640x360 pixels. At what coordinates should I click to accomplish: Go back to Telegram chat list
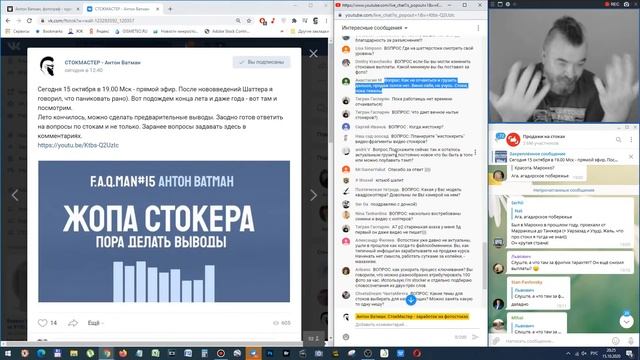tap(499, 138)
